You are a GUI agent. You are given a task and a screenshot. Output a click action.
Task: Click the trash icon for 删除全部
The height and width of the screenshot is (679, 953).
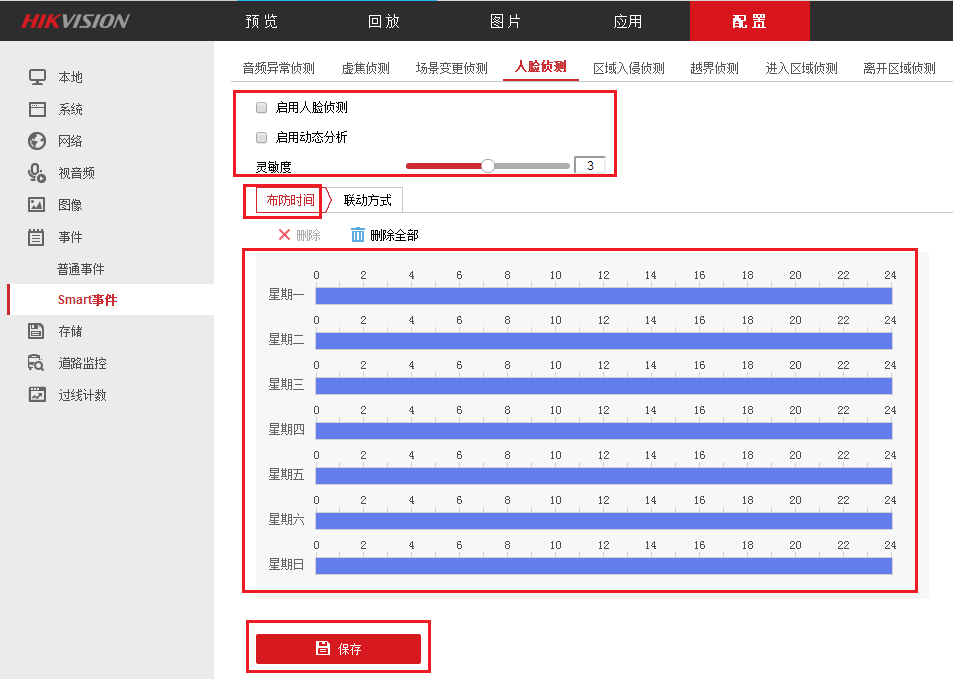(x=358, y=235)
